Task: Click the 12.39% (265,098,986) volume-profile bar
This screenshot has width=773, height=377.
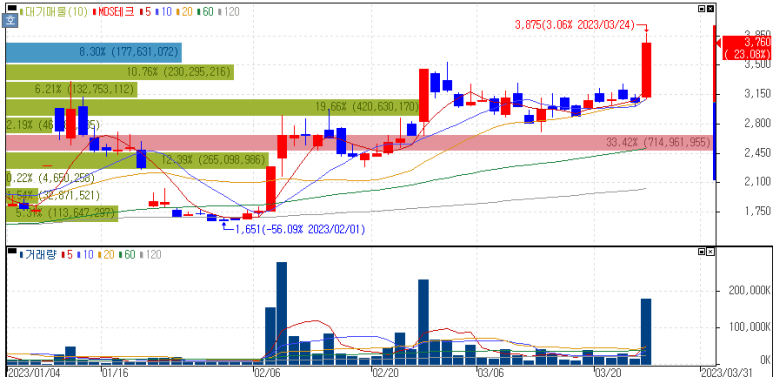Action: pos(137,160)
